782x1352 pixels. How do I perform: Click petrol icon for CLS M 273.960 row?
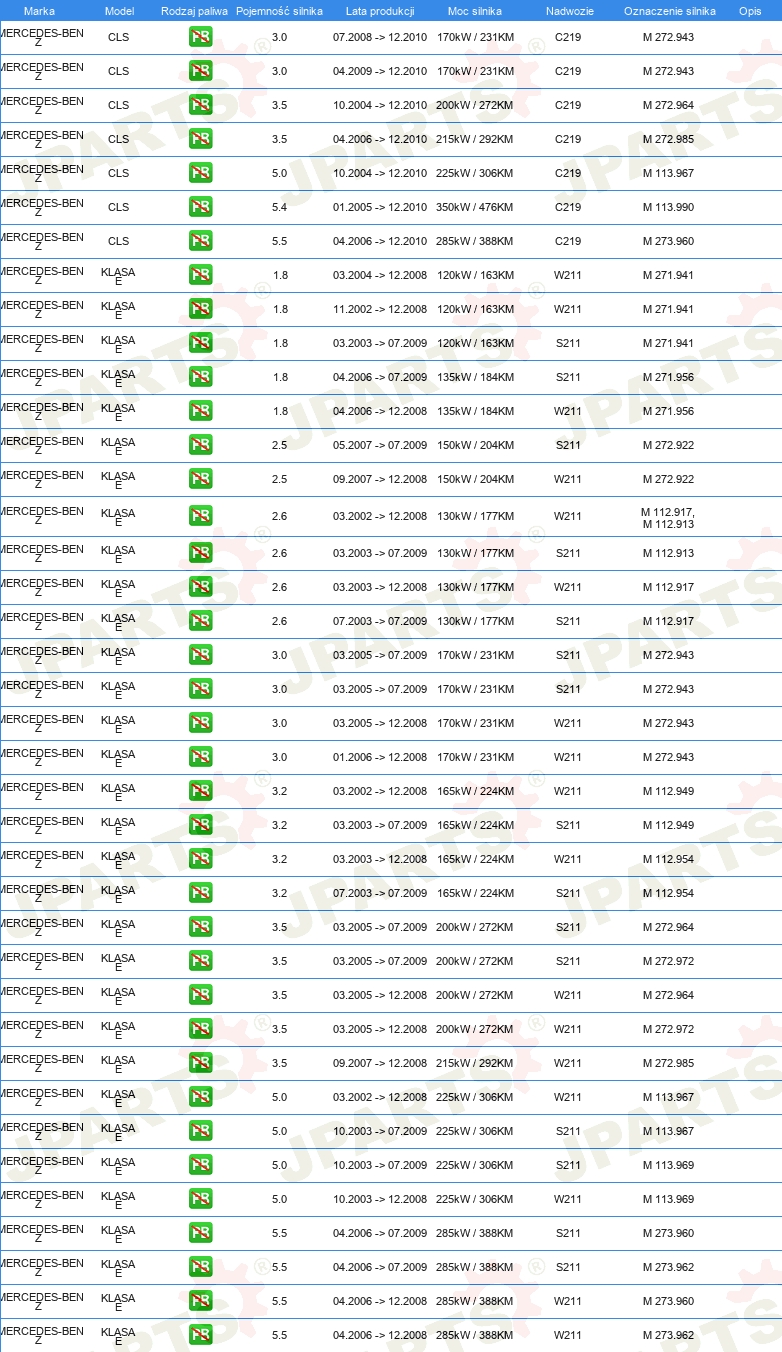200,241
